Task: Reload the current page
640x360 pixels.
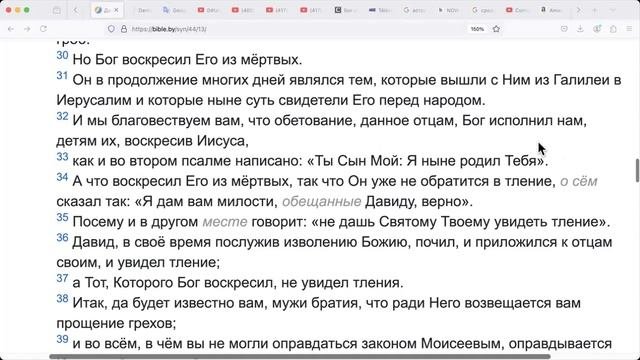Action: [x=43, y=29]
